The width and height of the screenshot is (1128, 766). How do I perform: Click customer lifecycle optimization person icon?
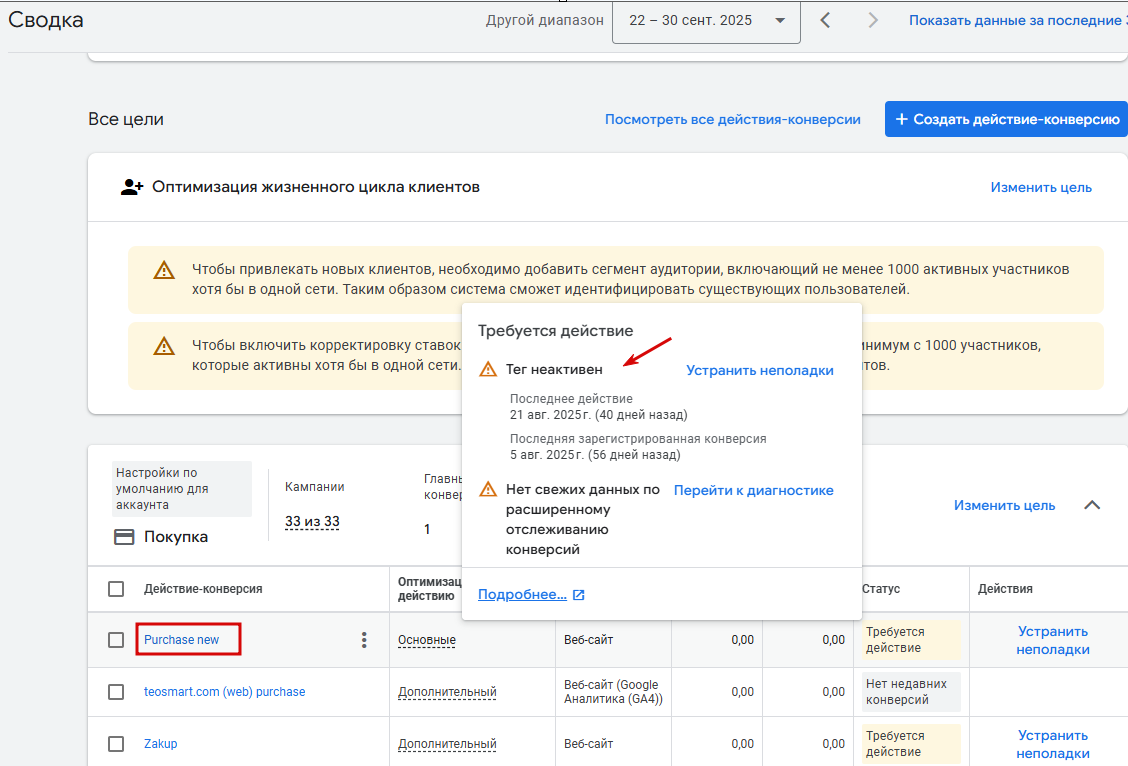coord(132,187)
